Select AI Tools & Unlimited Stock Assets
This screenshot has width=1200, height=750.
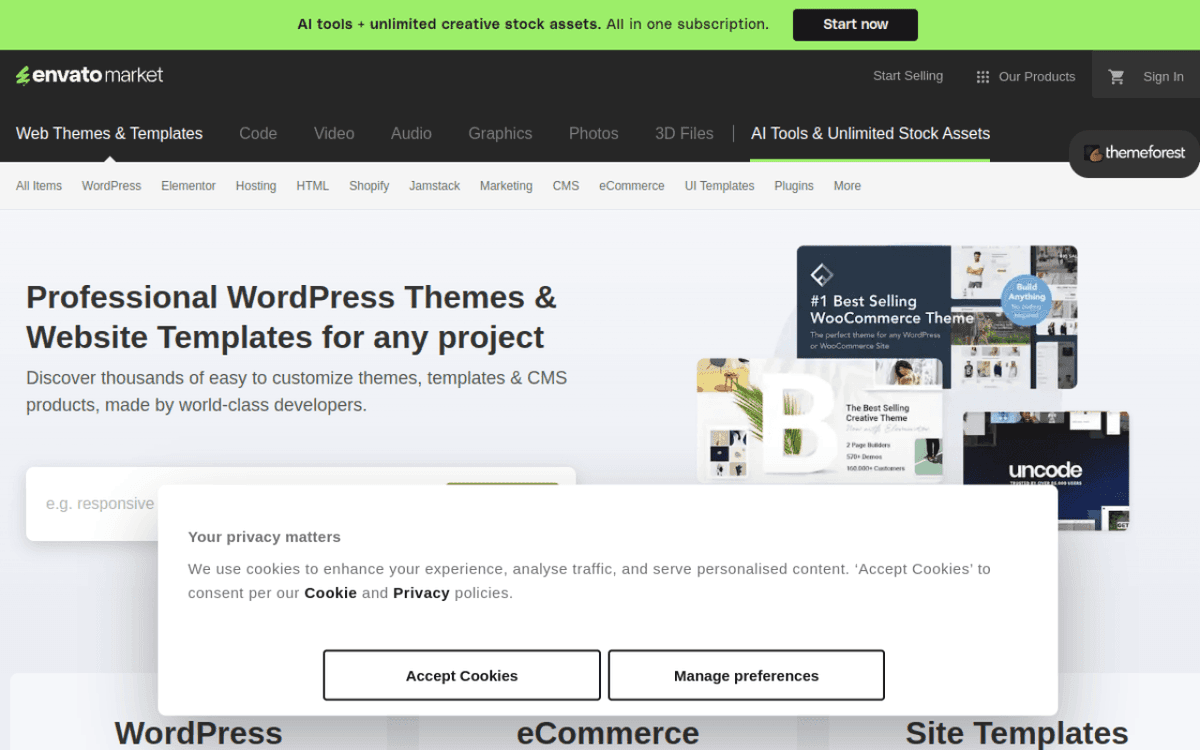point(870,133)
